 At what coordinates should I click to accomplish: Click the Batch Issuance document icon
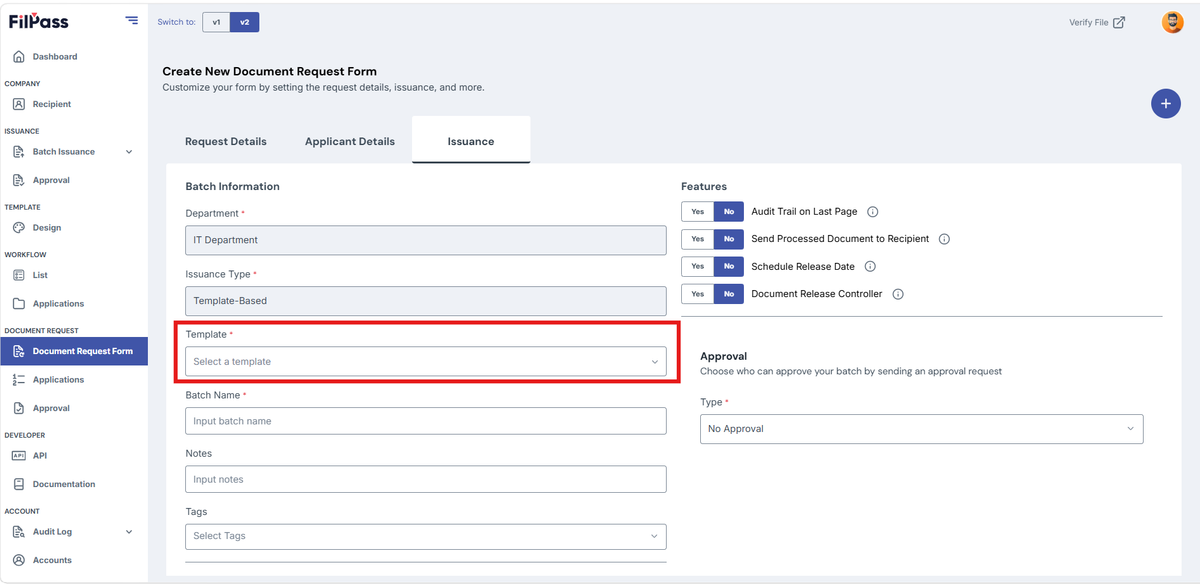coord(18,152)
